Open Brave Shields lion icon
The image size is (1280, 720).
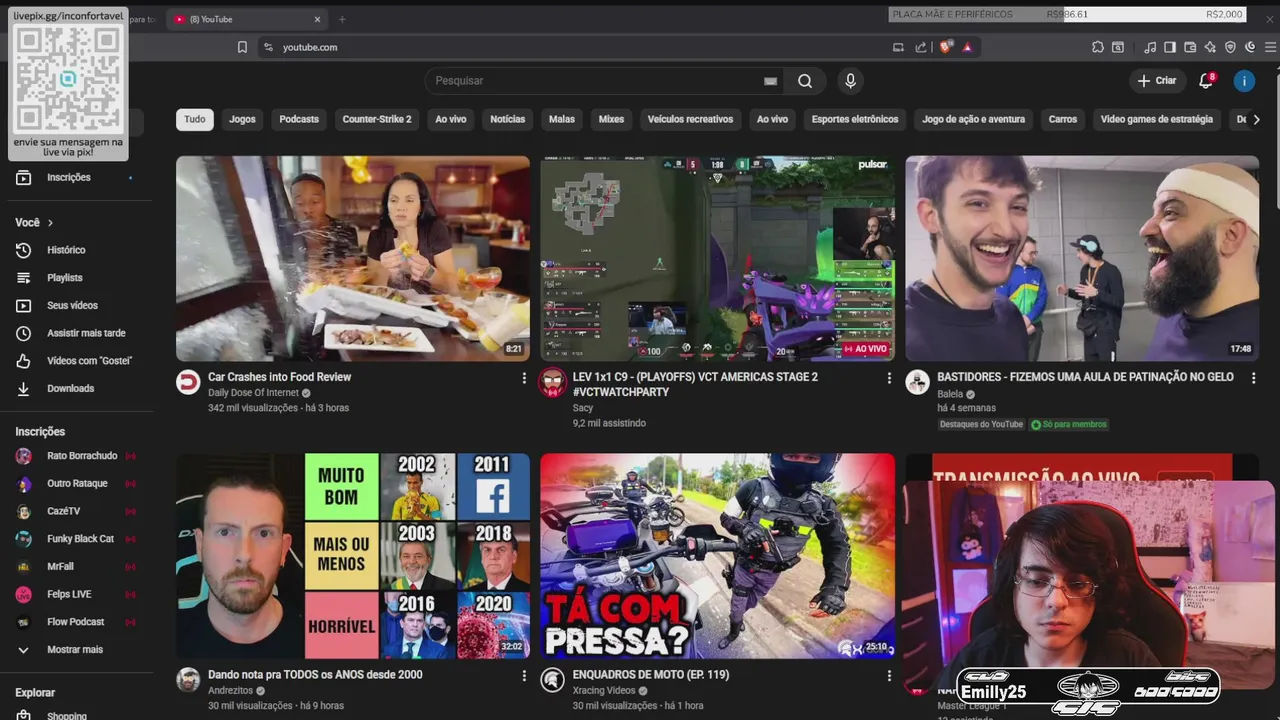point(946,47)
